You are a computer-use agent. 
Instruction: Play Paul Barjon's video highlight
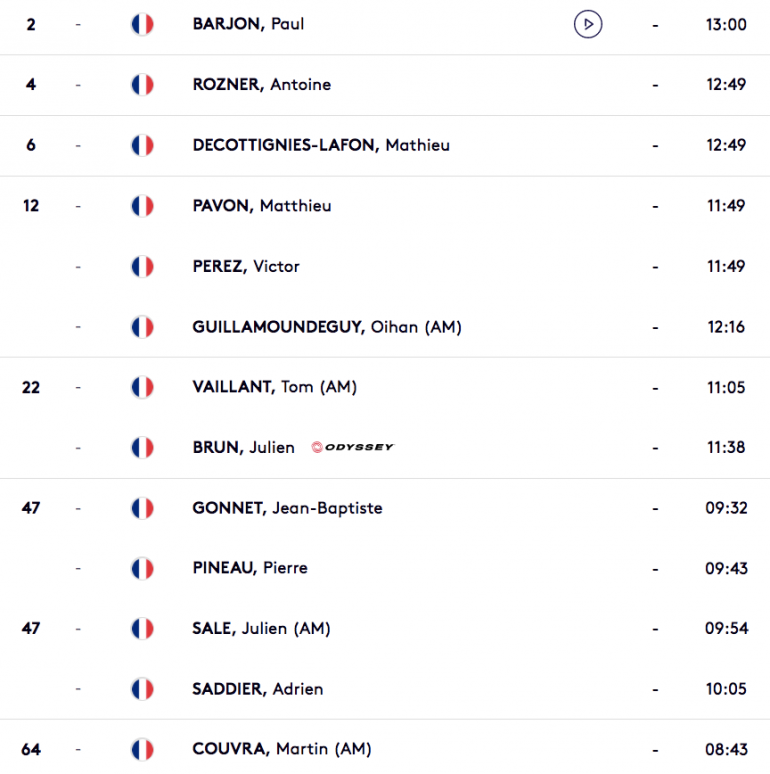click(x=588, y=24)
